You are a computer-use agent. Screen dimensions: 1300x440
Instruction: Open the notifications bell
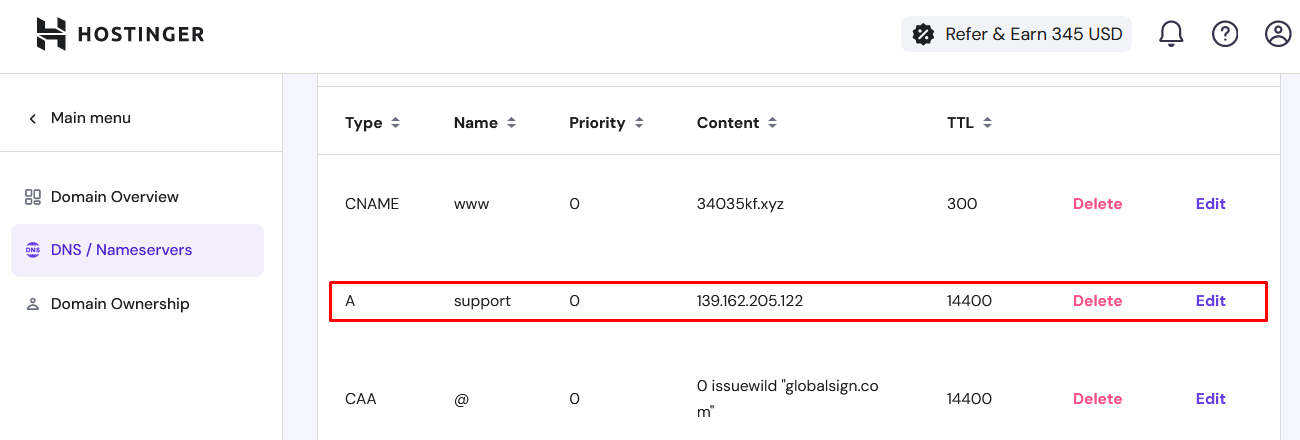coord(1171,34)
